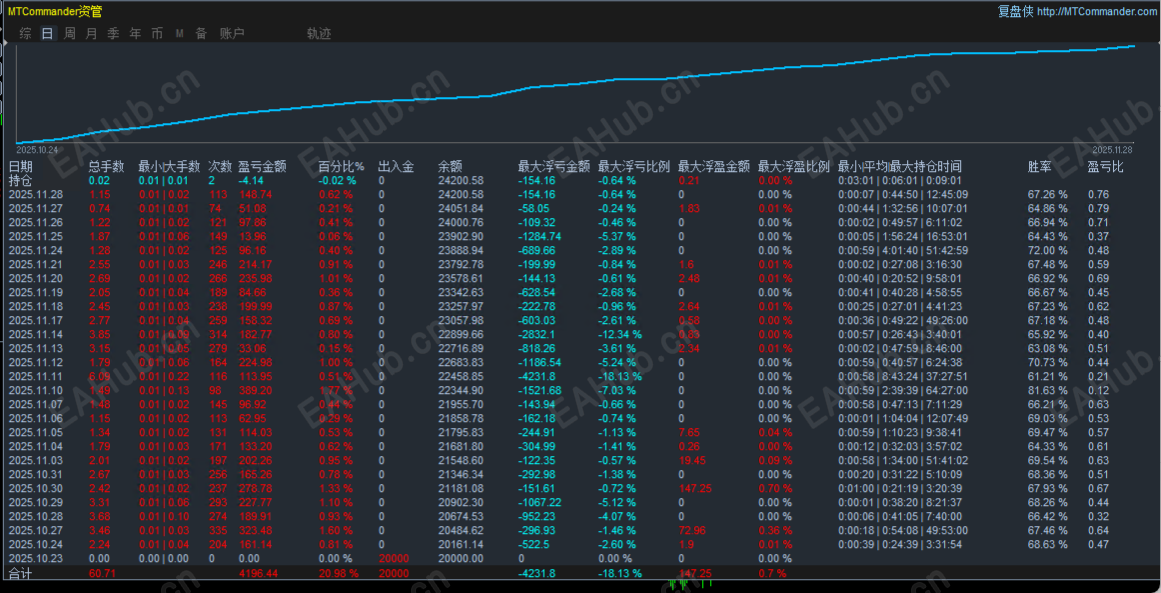Click the 总手数 column header
This screenshot has width=1161, height=593.
[107, 167]
